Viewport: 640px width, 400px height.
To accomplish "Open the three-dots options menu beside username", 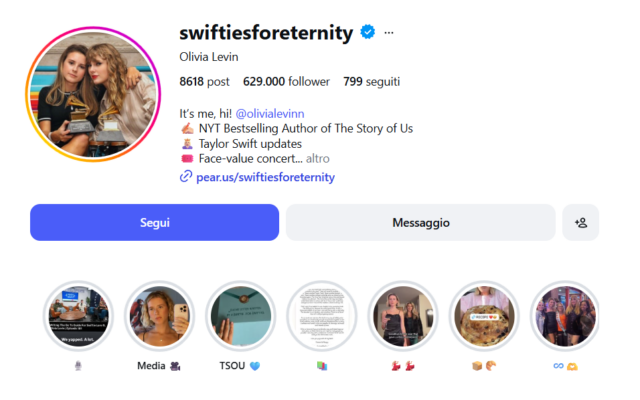I will click(x=389, y=33).
